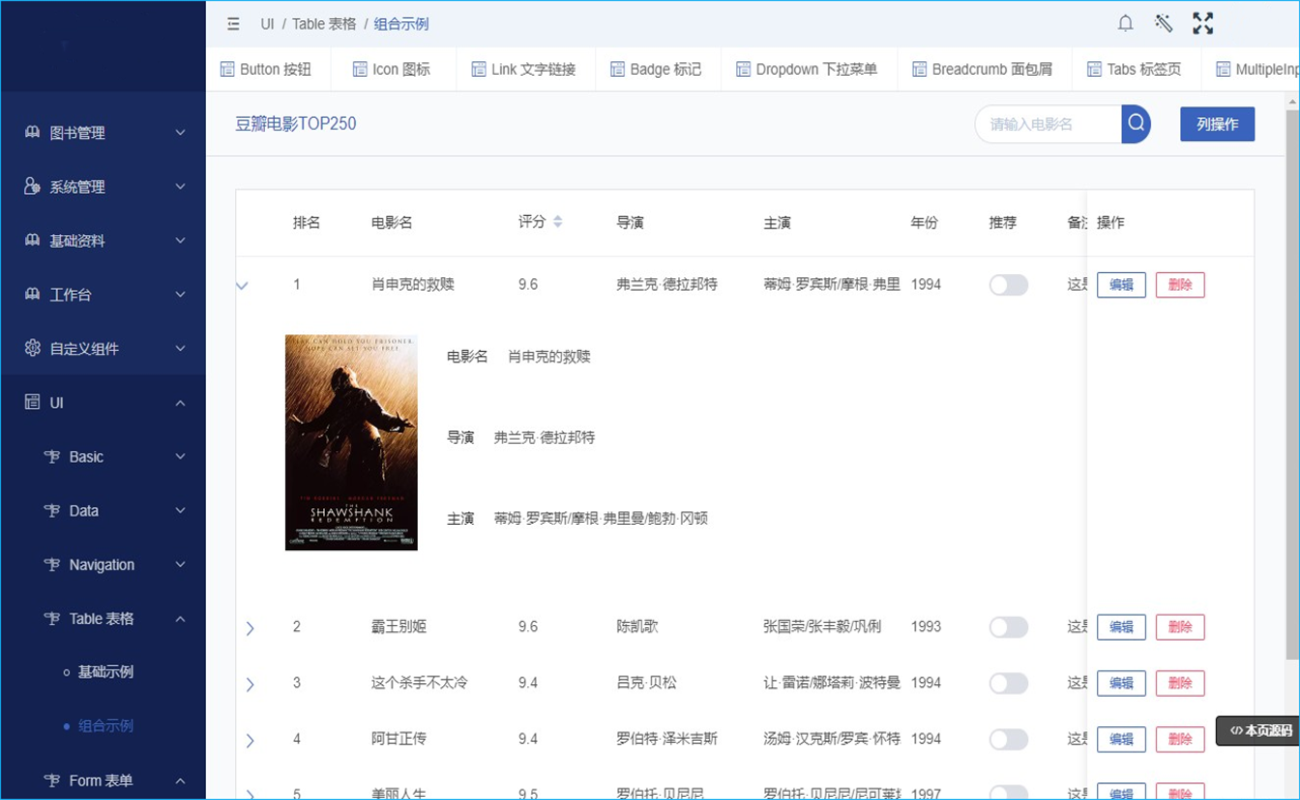The height and width of the screenshot is (800, 1300).
Task: Toggle 推荐 switch for 肖申克的救赎
Action: (x=1008, y=285)
